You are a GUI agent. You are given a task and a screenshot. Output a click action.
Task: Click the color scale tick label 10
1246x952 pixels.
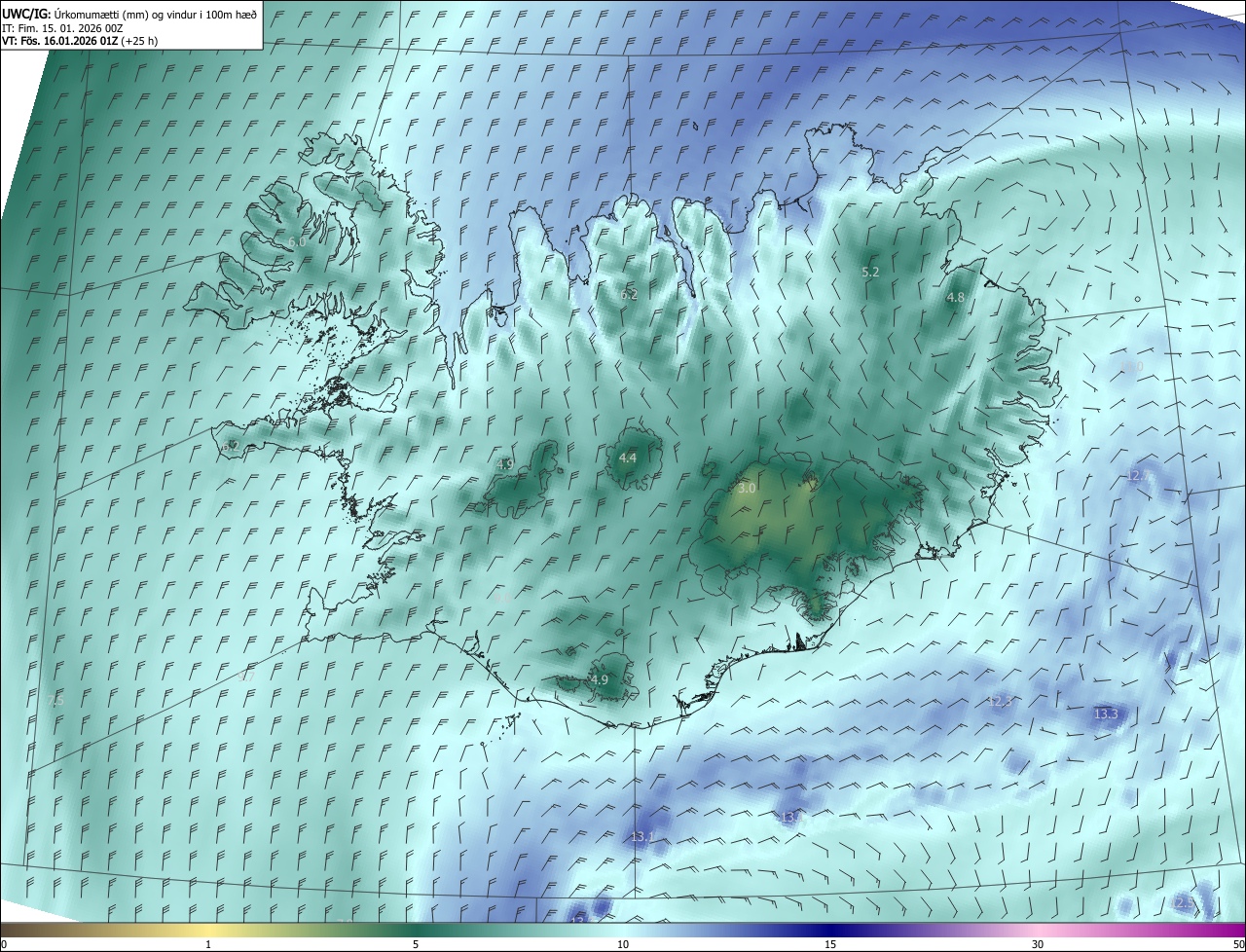(623, 944)
